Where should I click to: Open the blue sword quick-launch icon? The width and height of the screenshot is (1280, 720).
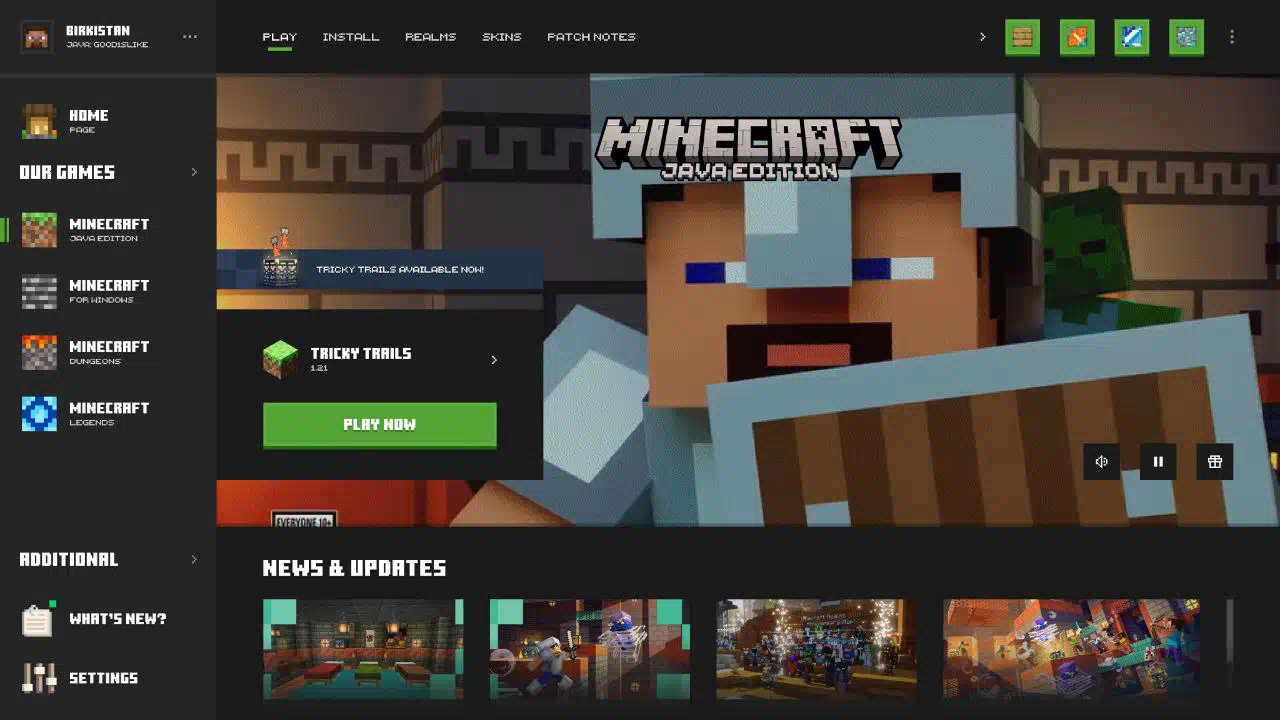[x=1132, y=38]
